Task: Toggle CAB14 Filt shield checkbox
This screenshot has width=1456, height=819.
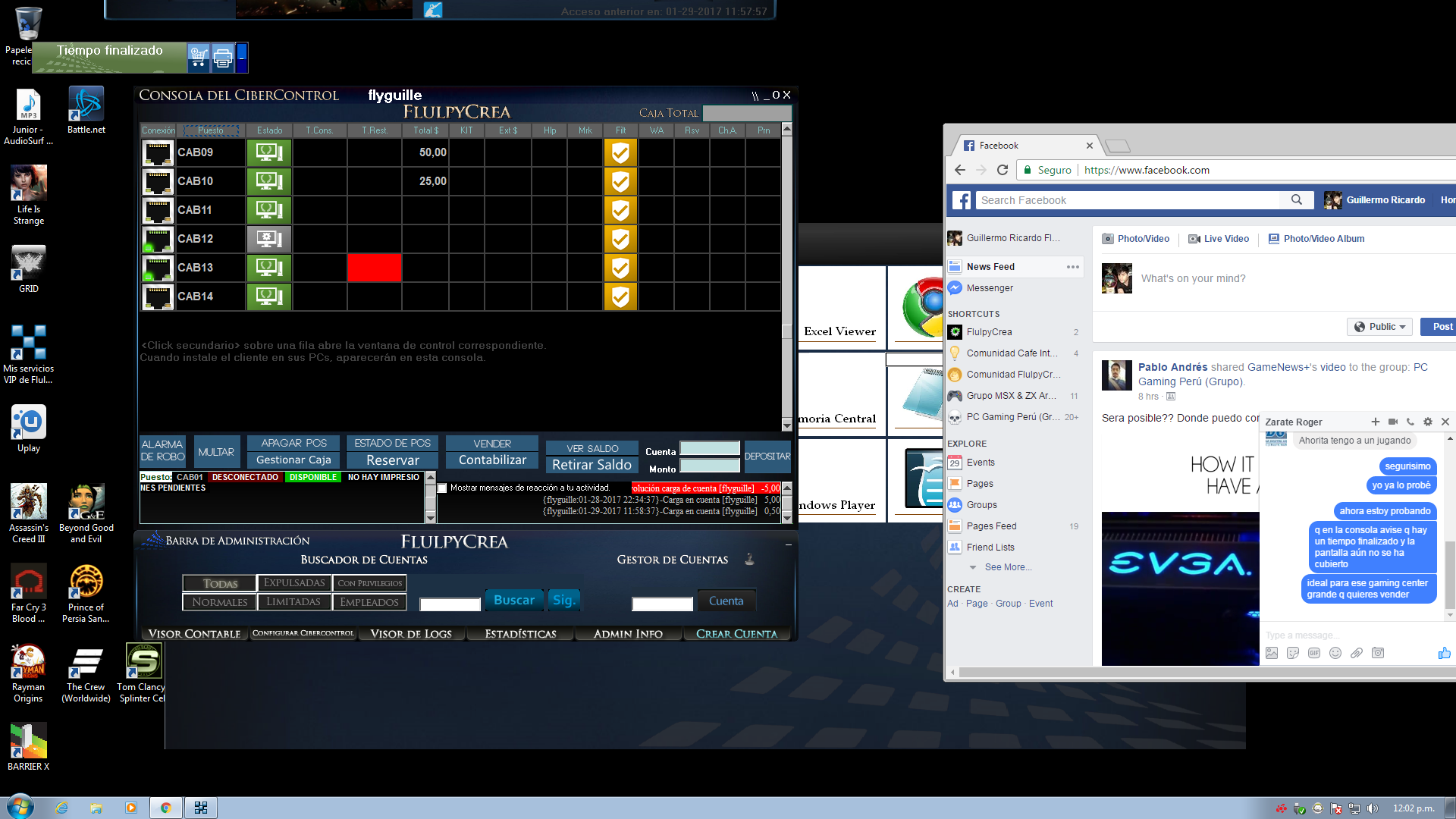Action: [620, 297]
